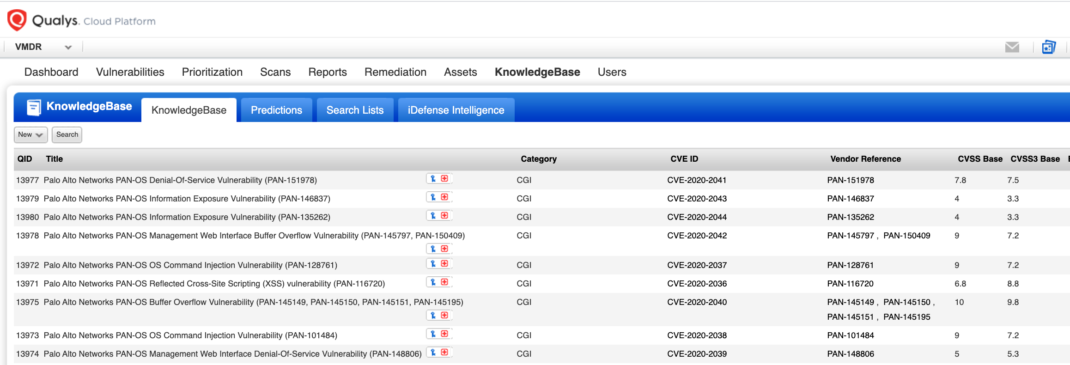This screenshot has height=365, width=1070.
Task: Expand the New dropdown button
Action: click(x=31, y=134)
